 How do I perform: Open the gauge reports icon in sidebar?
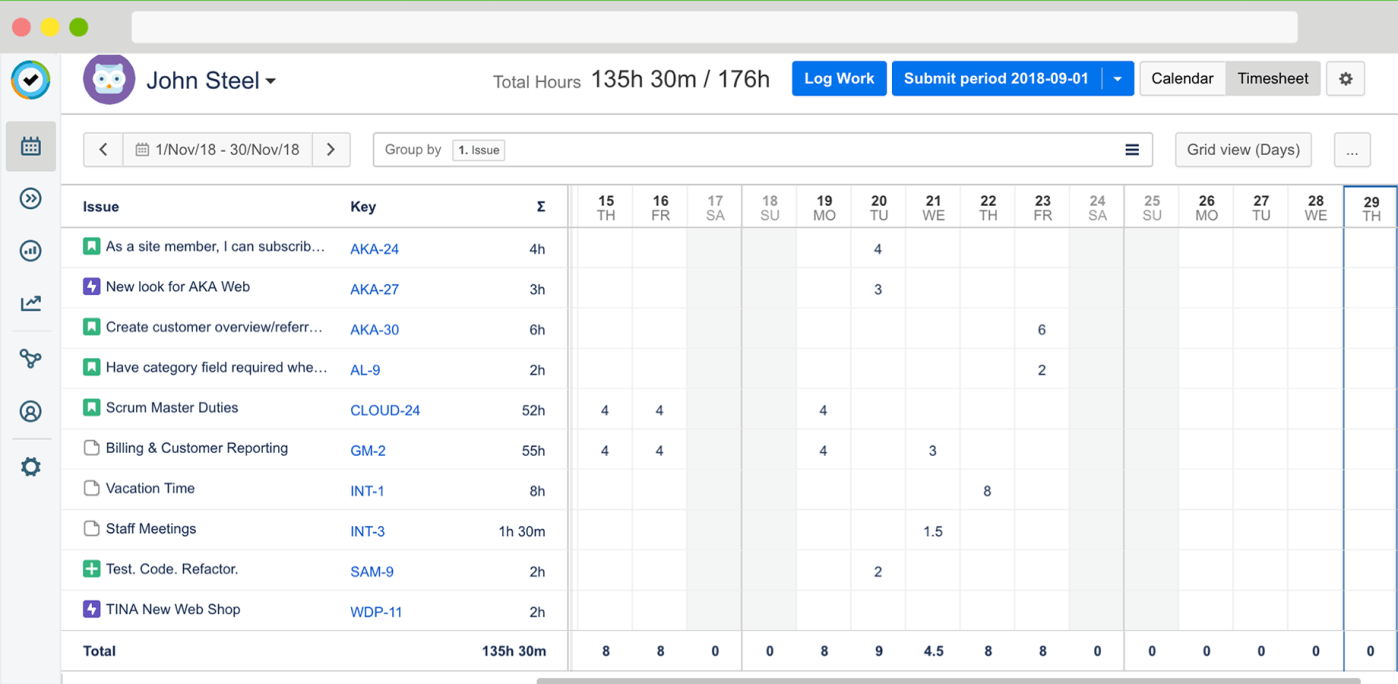point(31,251)
